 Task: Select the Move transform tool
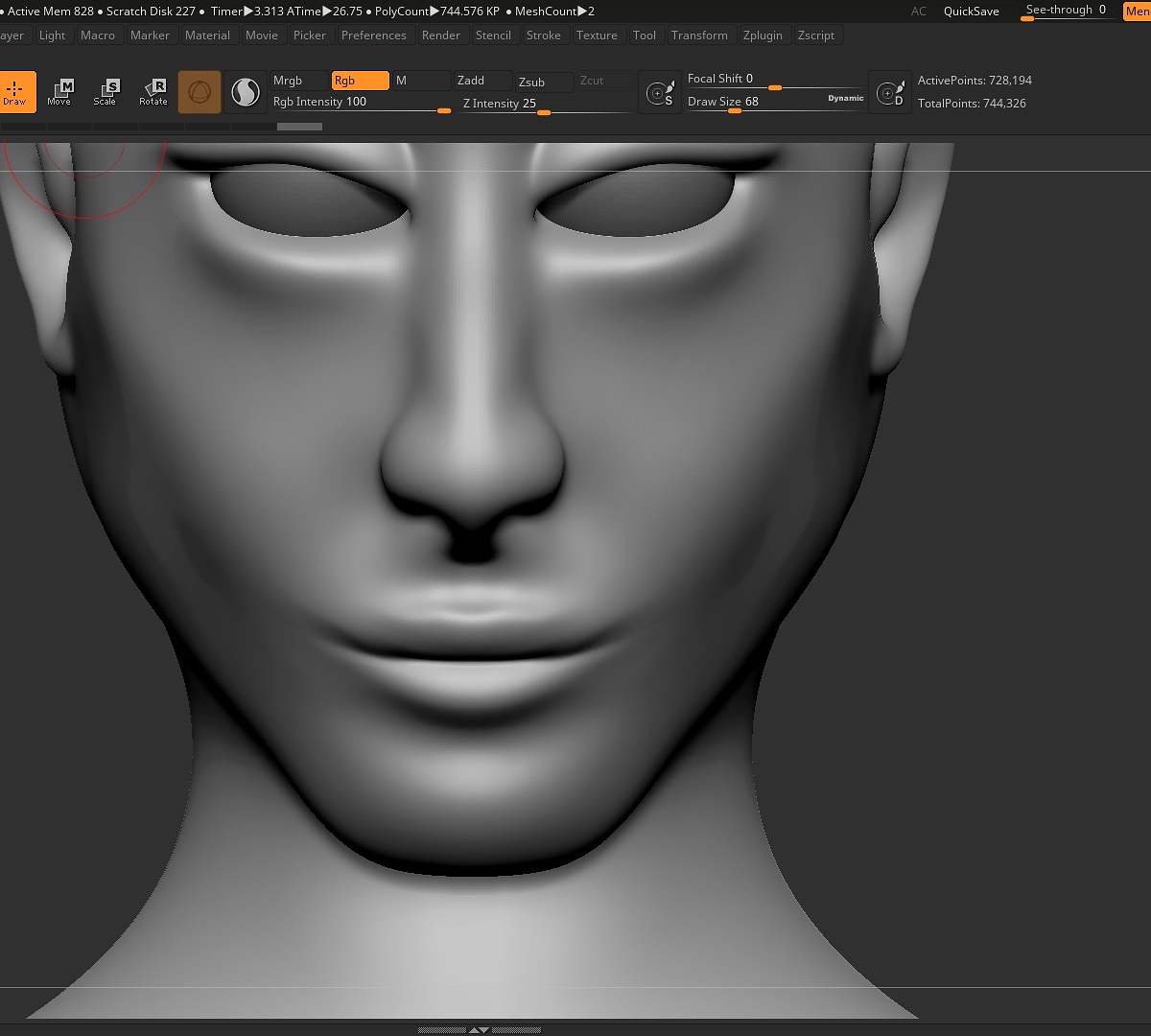tap(59, 92)
